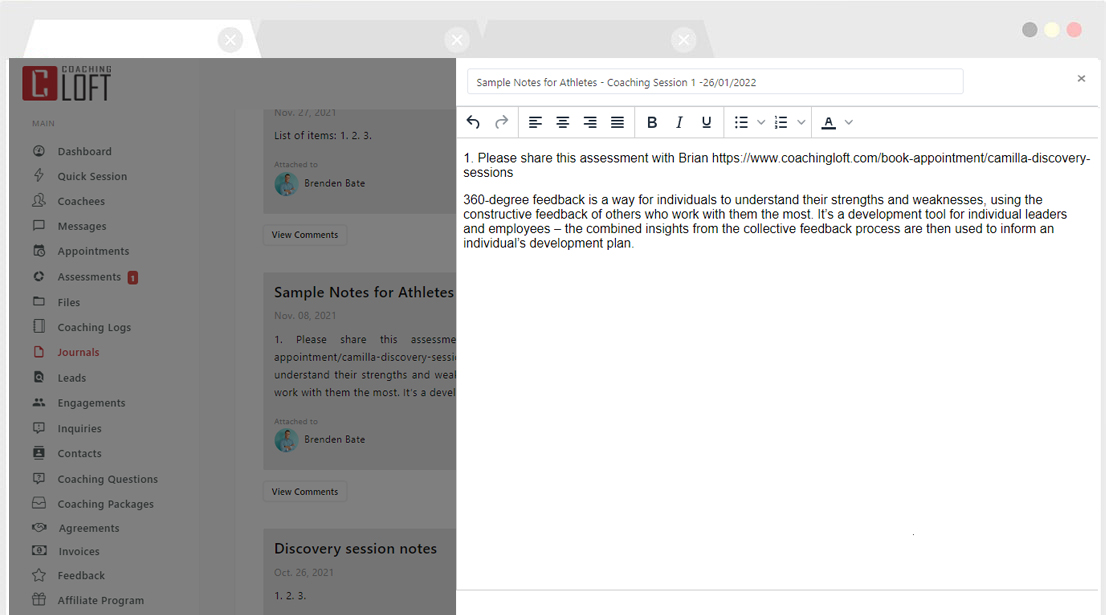
Task: Toggle italic formatting
Action: coord(679,122)
